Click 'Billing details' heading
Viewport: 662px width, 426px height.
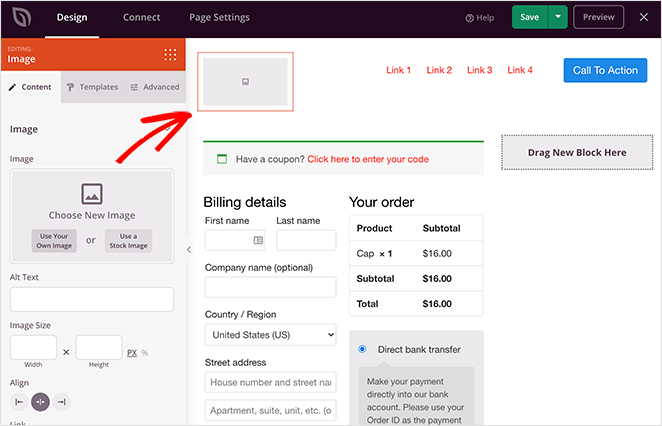point(244,202)
